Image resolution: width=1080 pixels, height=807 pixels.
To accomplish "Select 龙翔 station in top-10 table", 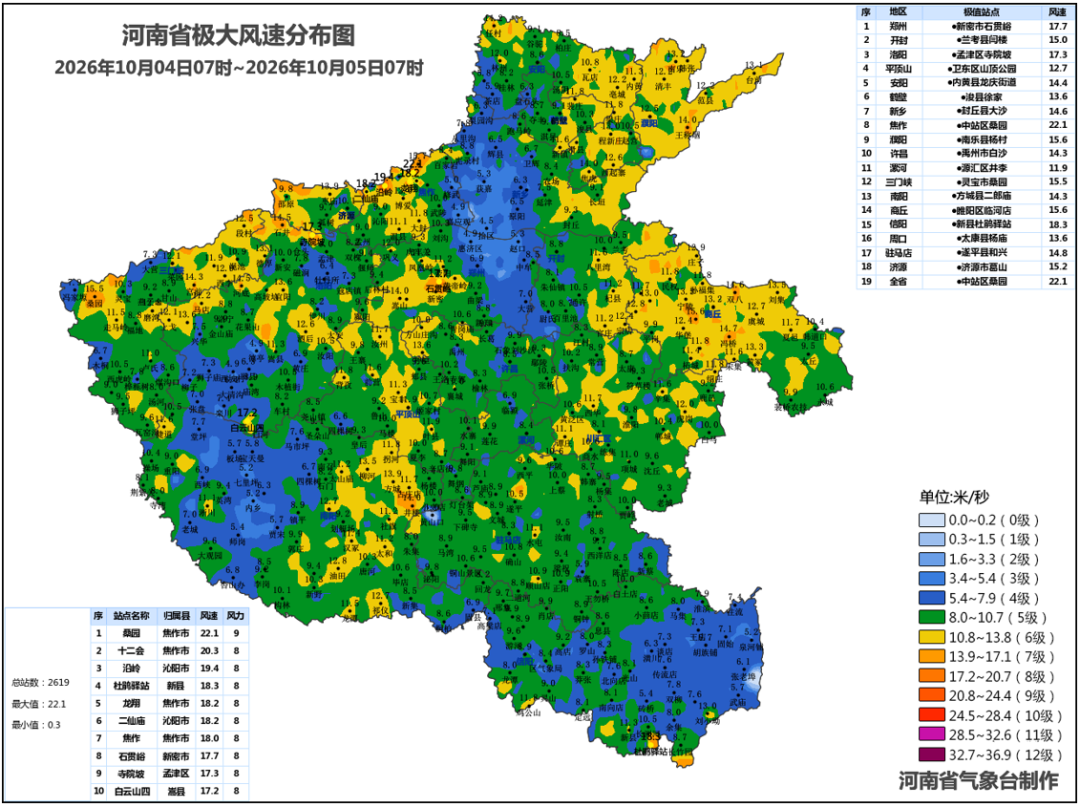I will (131, 704).
